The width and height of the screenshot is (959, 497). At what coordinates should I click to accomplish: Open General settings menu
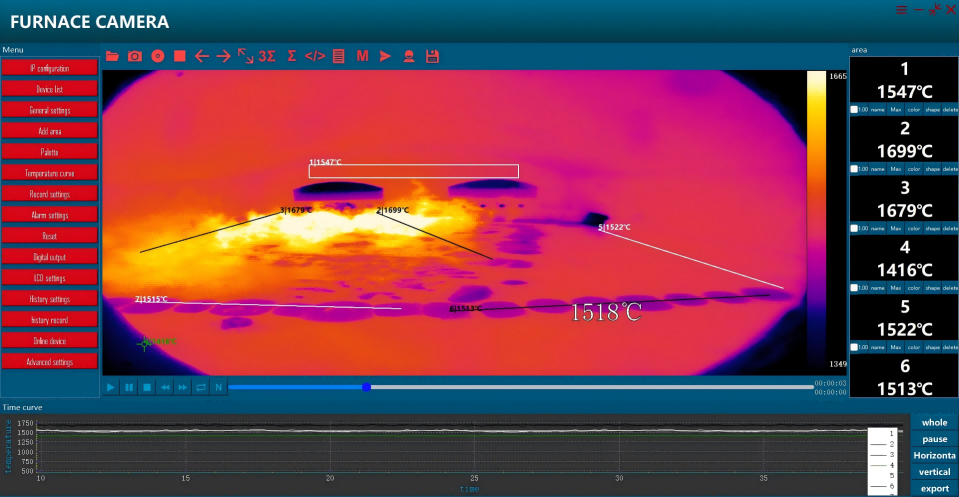click(x=50, y=110)
